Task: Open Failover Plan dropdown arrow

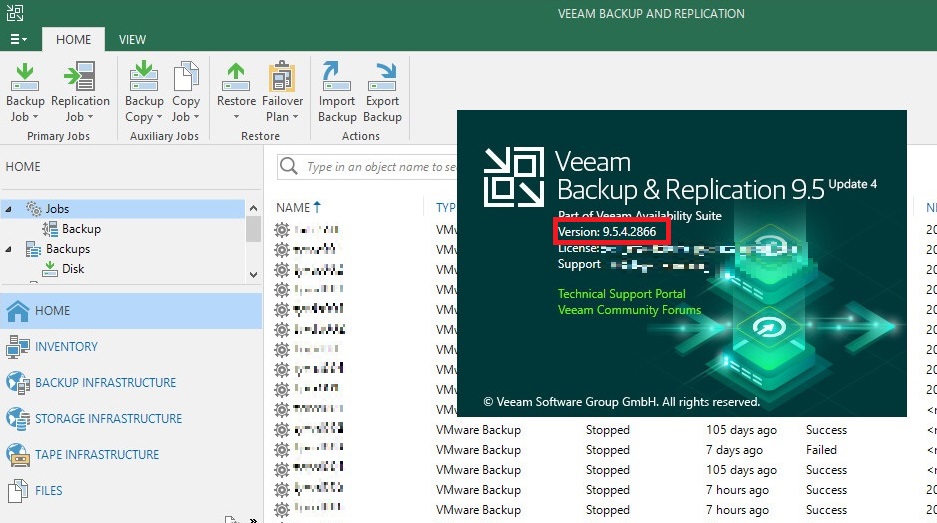Action: pos(295,117)
